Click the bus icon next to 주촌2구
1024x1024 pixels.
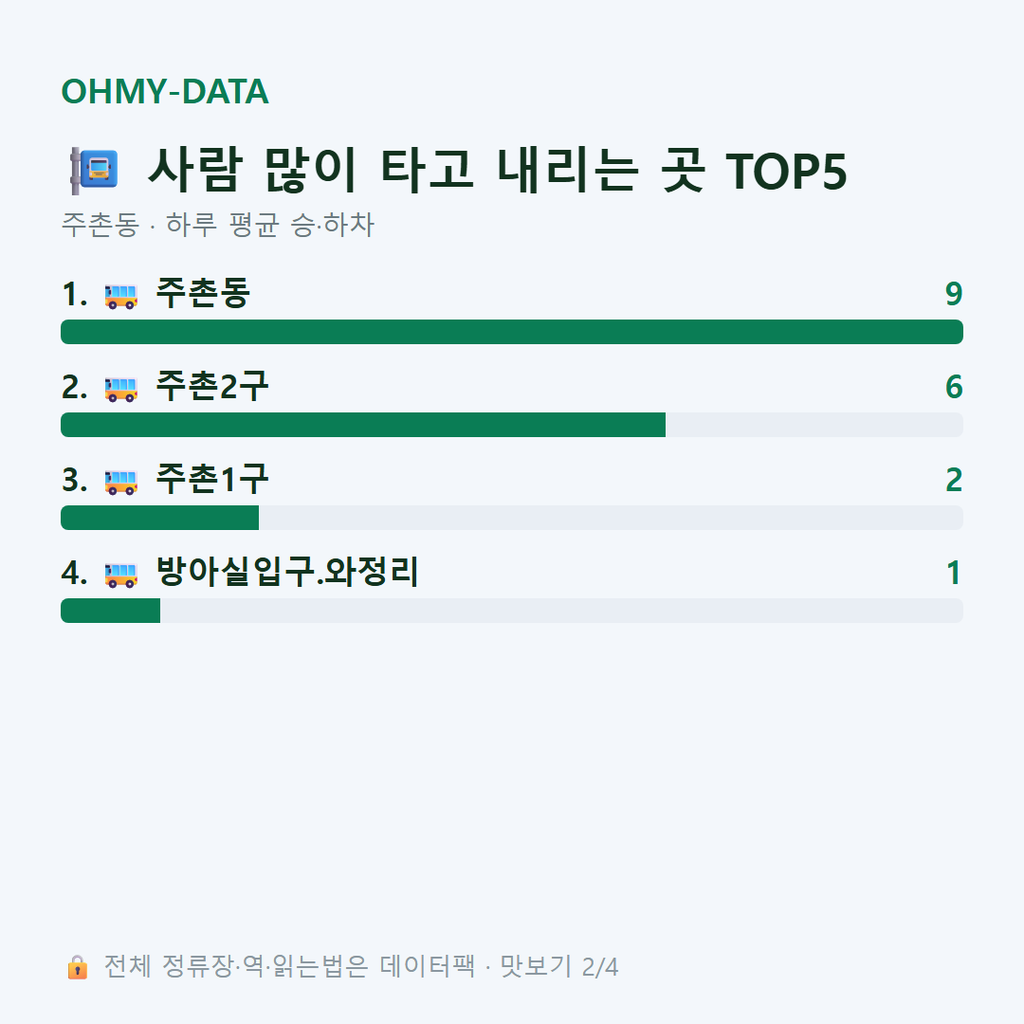(121, 389)
